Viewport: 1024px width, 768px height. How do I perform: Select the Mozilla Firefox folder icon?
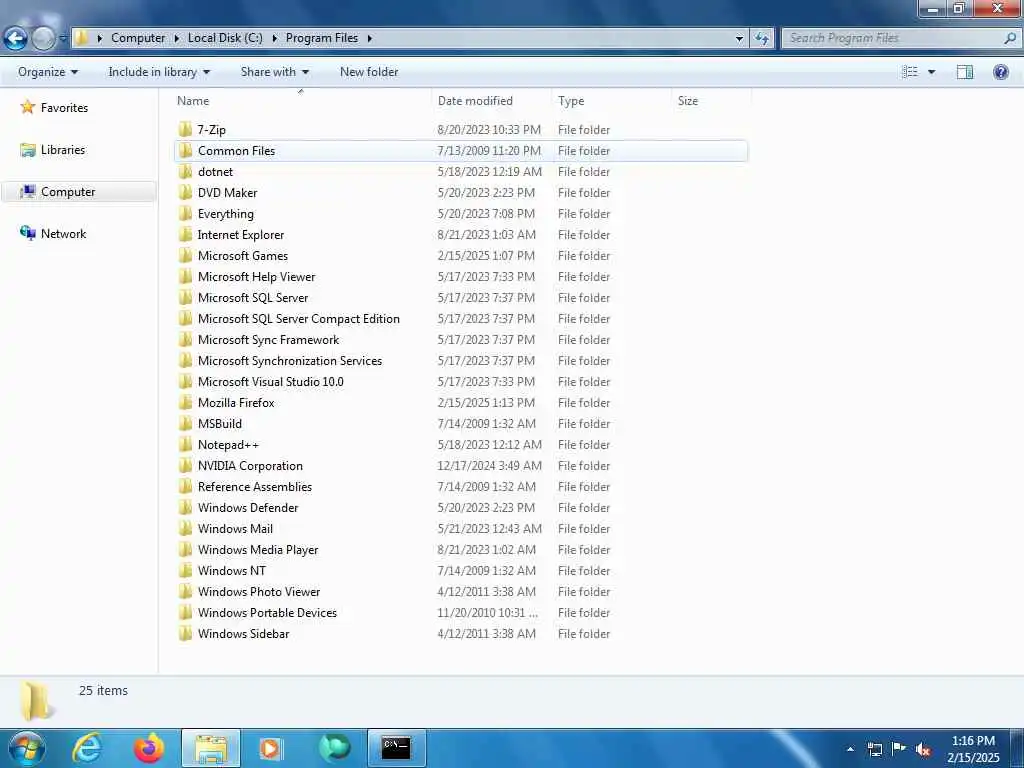[185, 402]
